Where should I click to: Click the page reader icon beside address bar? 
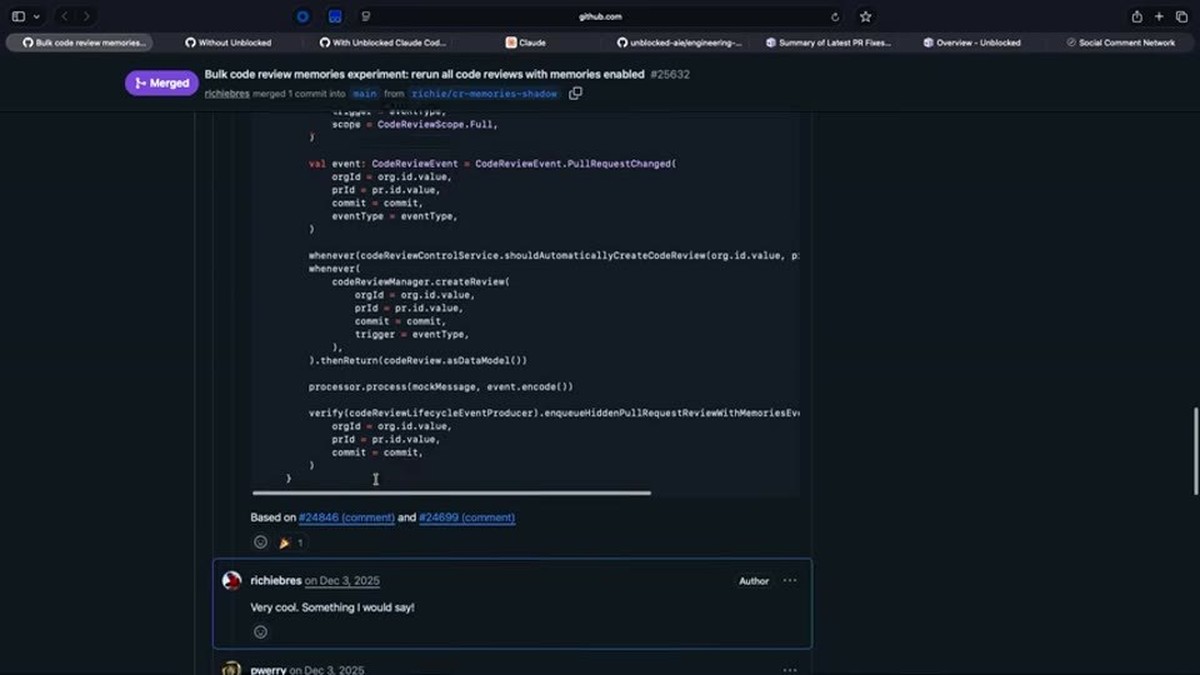click(366, 17)
